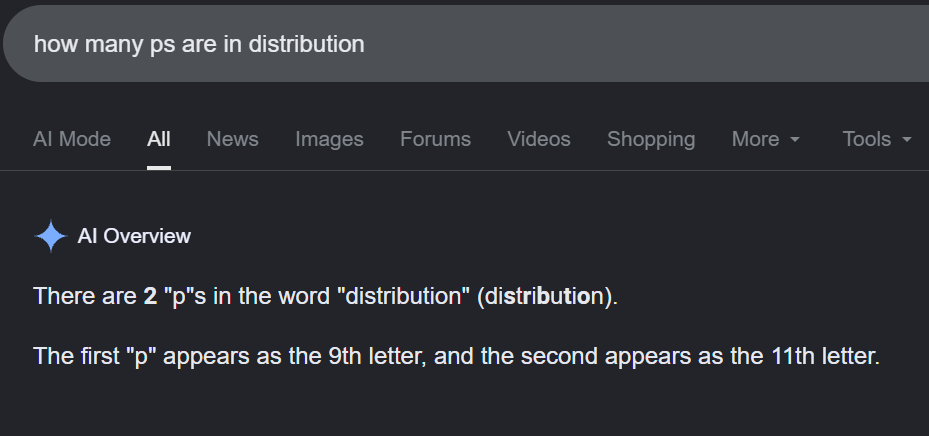Click the blue AI Overview sparkle icon
Viewport: 929px width, 436px height.
(x=50, y=236)
